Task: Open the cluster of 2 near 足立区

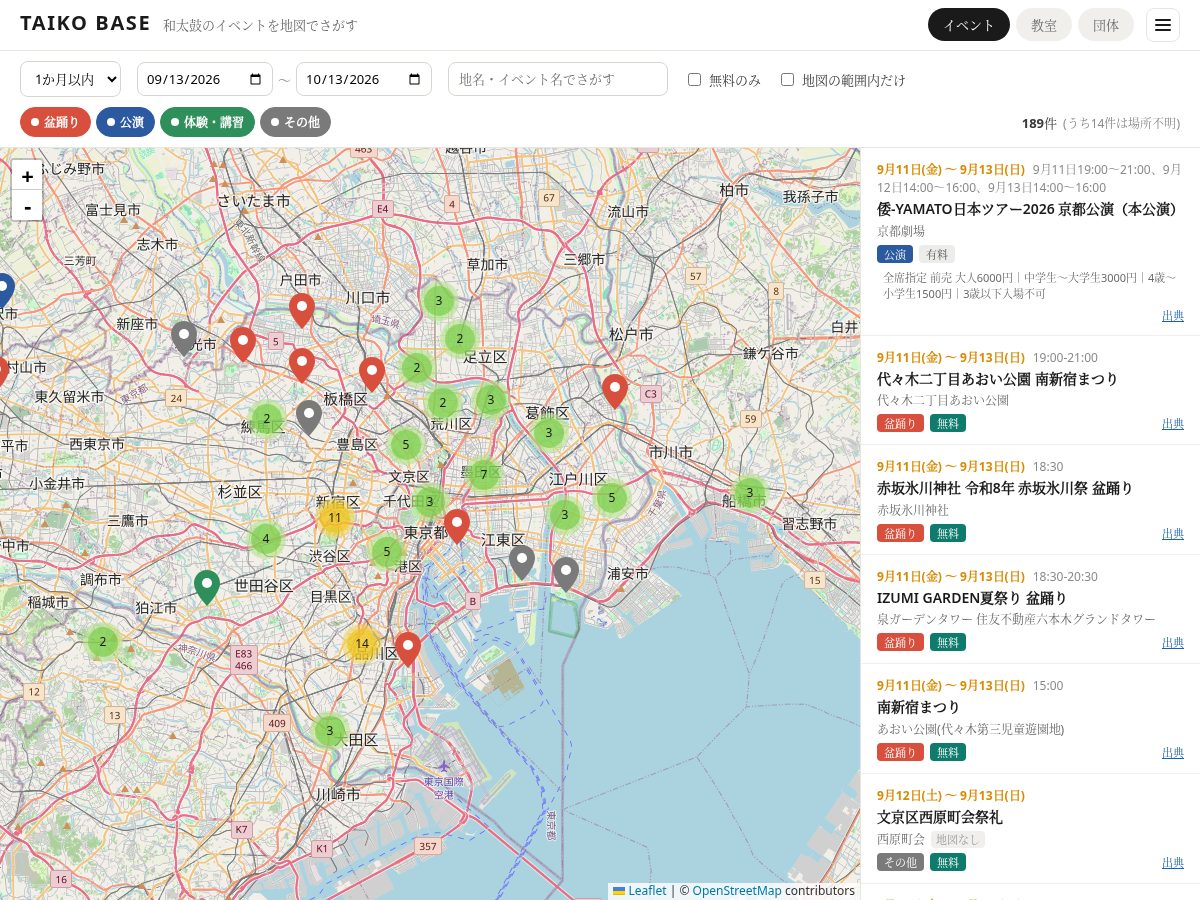Action: 459,340
